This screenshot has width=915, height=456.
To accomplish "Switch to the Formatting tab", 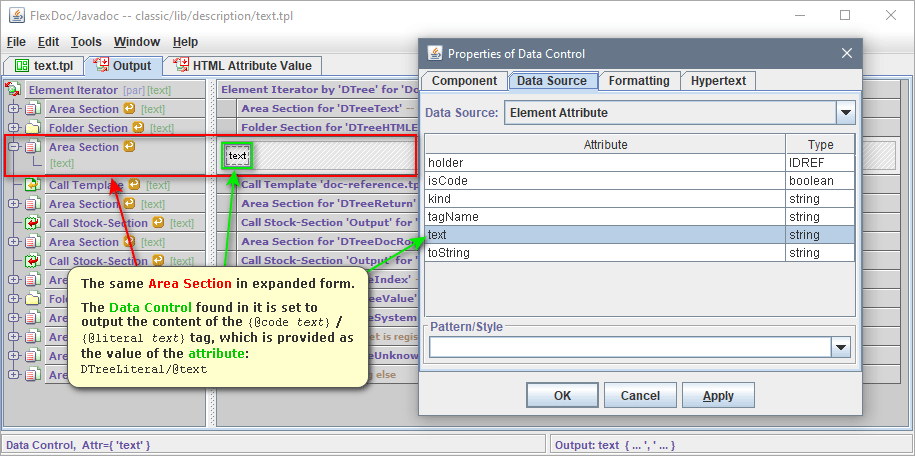I will click(639, 81).
